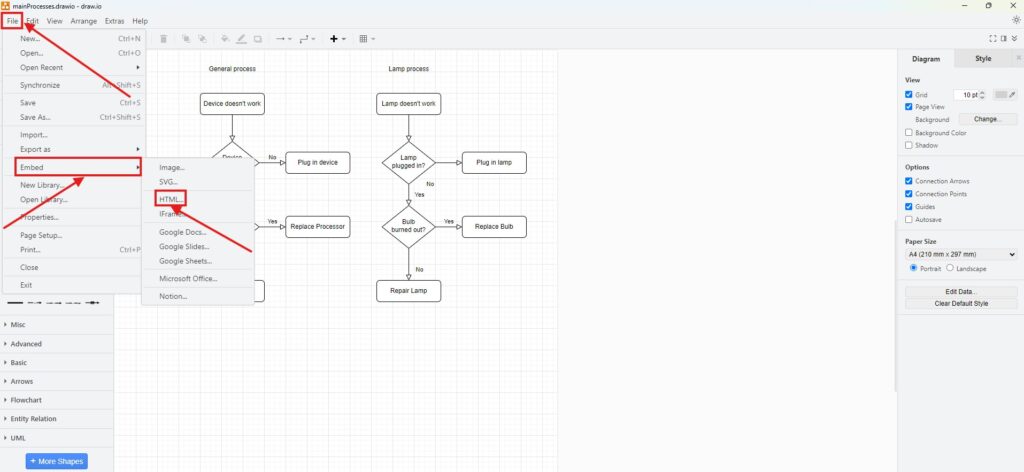Toggle the format panel icon
The image size is (1024, 472).
[1004, 39]
